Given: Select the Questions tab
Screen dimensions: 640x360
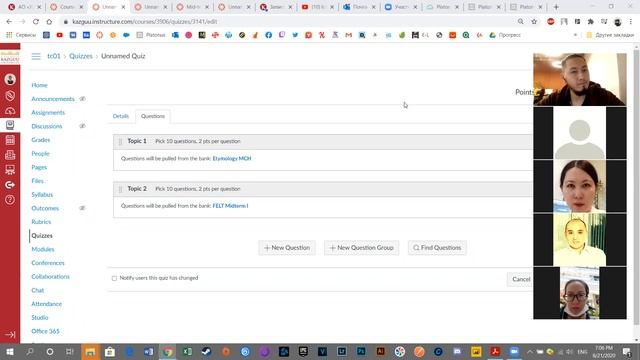Looking at the screenshot, I should [x=153, y=116].
